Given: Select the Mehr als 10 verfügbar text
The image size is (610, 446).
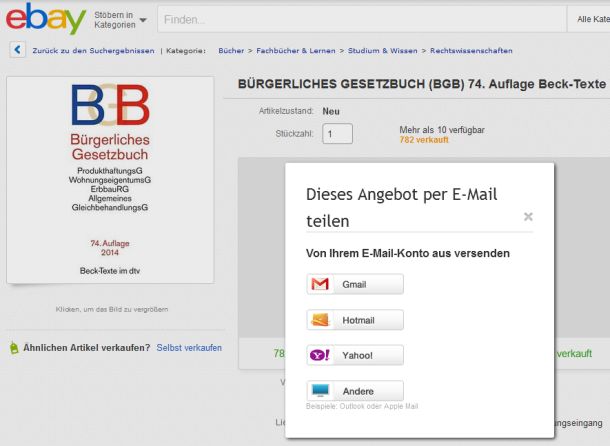Looking at the screenshot, I should click(x=442, y=130).
